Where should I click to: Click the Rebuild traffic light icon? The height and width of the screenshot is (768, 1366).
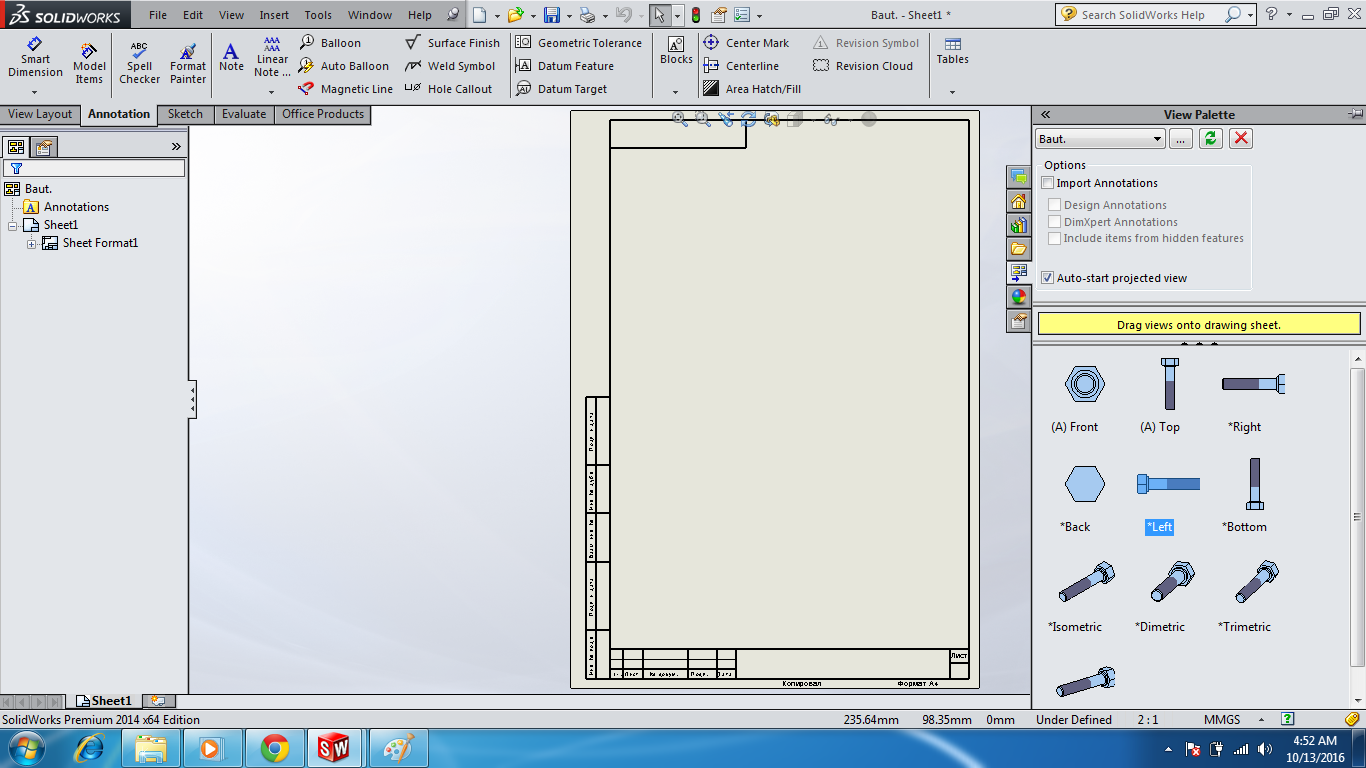[696, 15]
